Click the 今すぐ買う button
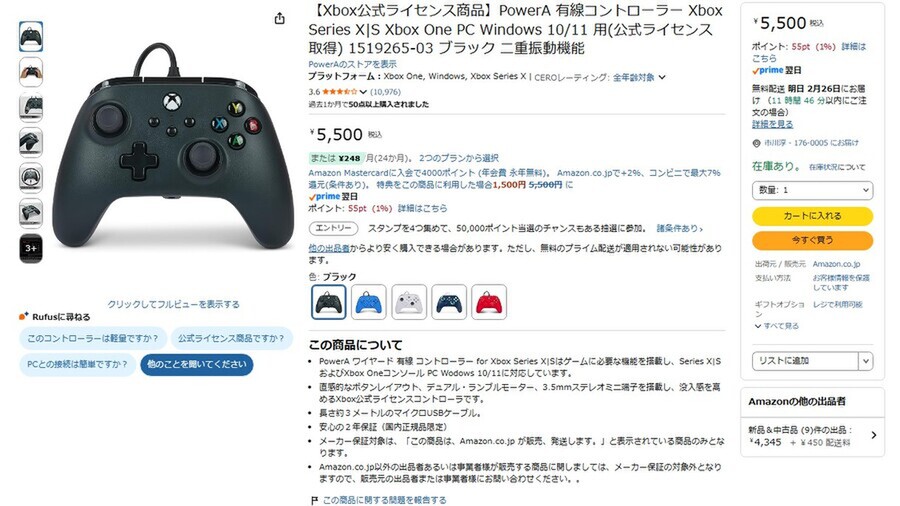Image resolution: width=900 pixels, height=506 pixels. [812, 240]
